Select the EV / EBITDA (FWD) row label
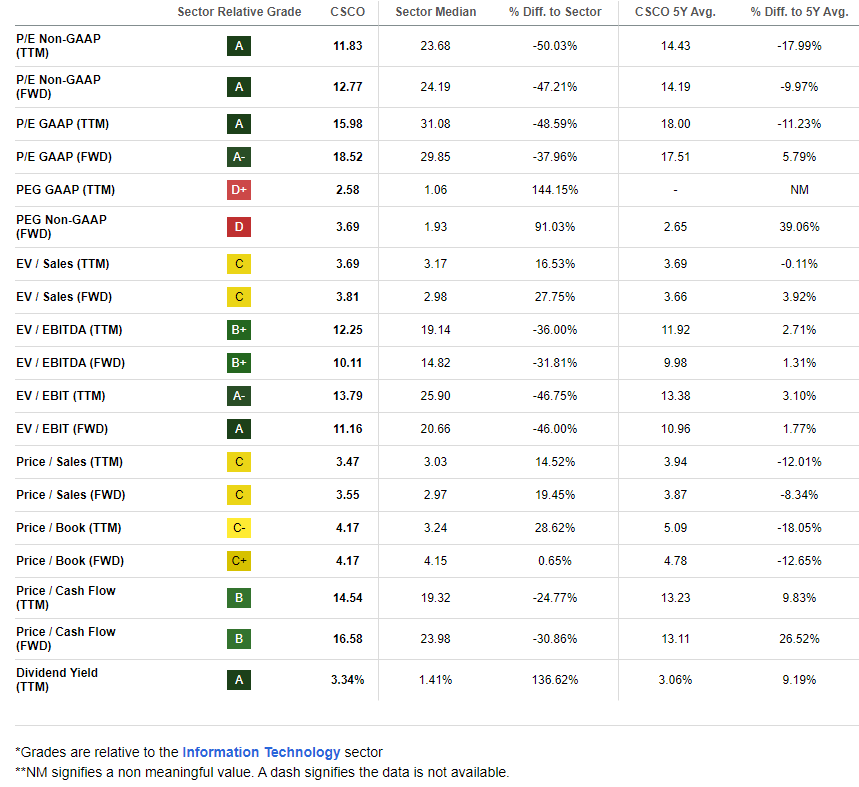The width and height of the screenshot is (859, 787). [x=71, y=363]
